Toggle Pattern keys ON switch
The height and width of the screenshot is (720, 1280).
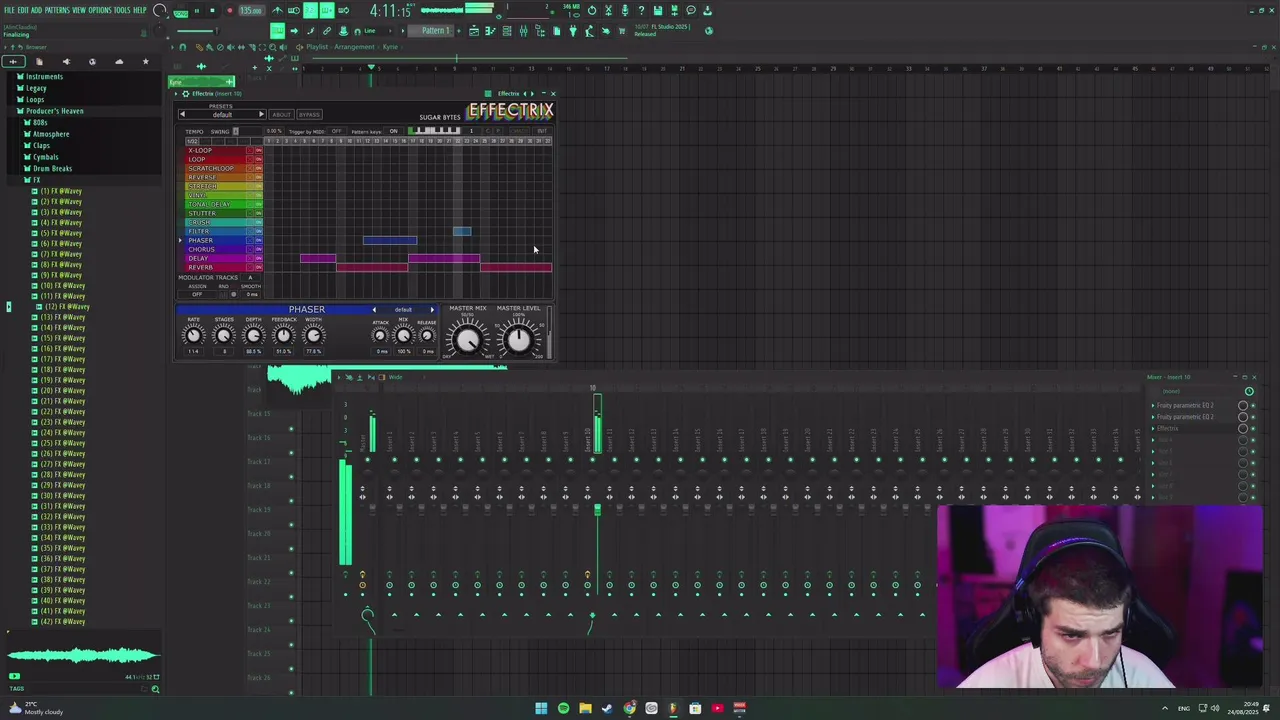coord(393,131)
